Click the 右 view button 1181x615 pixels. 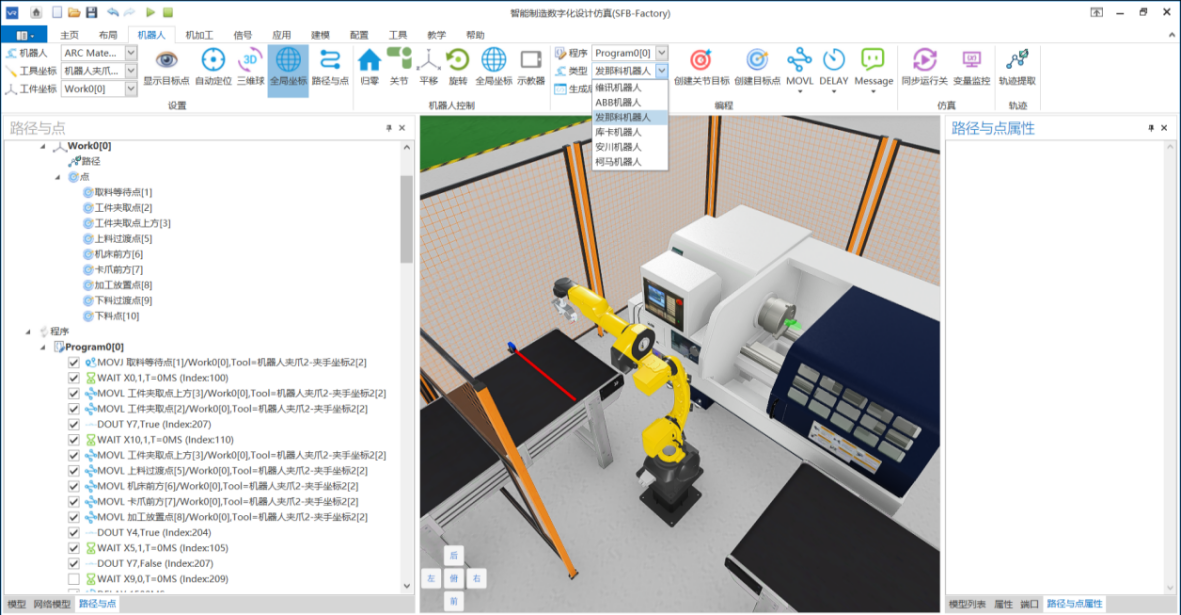[477, 578]
